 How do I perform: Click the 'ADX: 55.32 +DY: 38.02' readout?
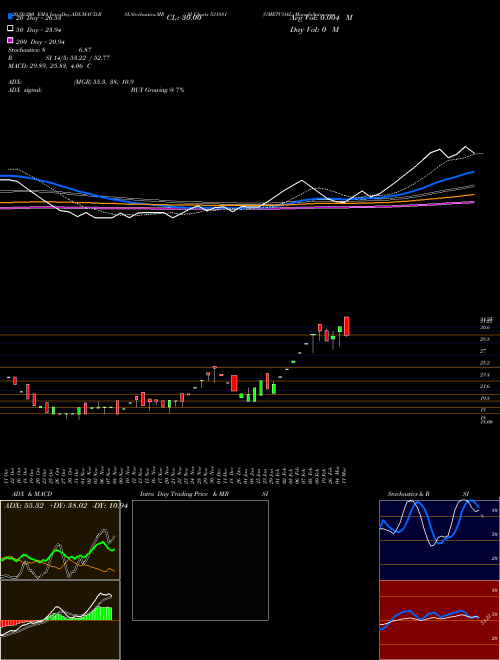[x=48, y=506]
